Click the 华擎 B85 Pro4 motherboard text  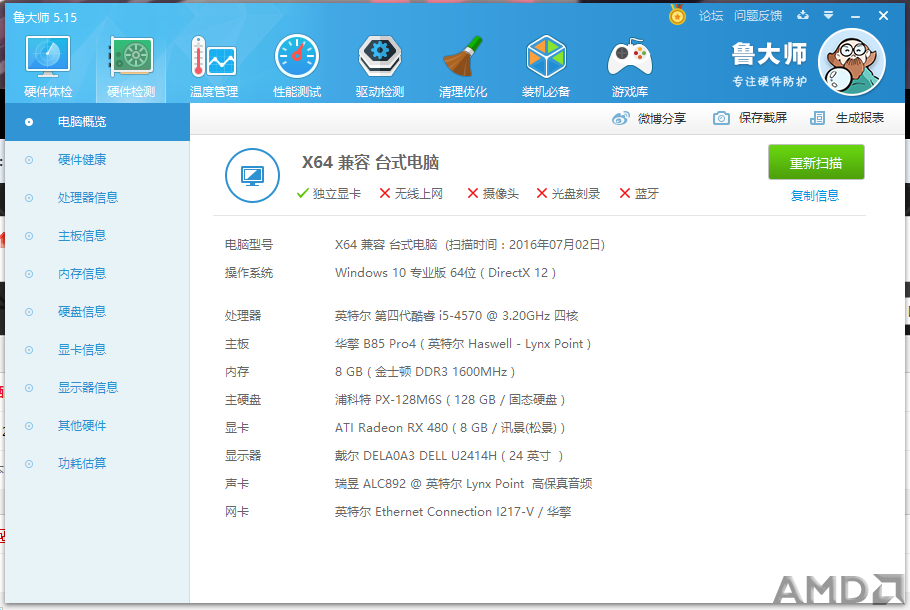[x=463, y=344]
